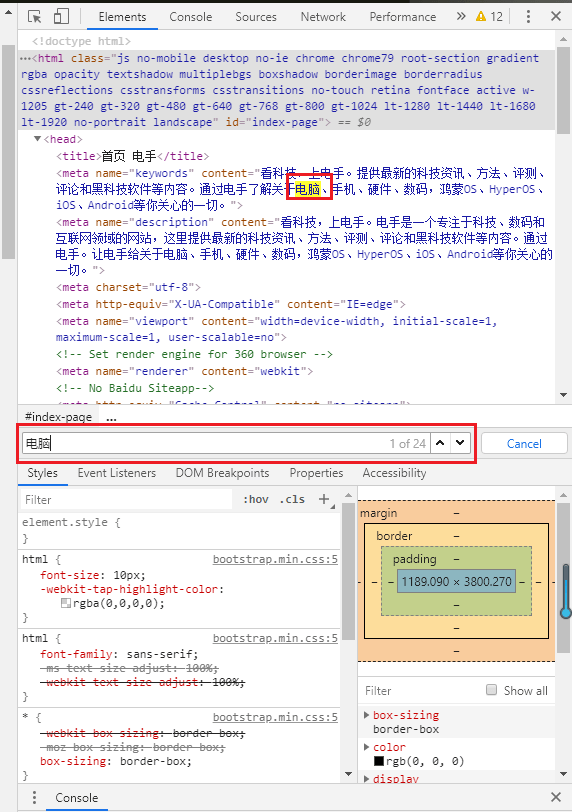
Task: Click the border label in box model
Action: click(394, 536)
